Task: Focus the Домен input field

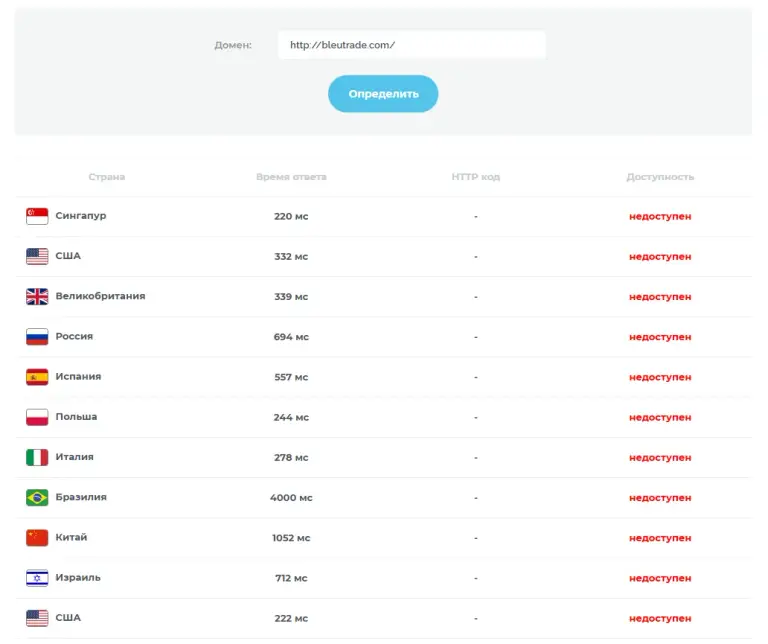Action: coord(411,45)
